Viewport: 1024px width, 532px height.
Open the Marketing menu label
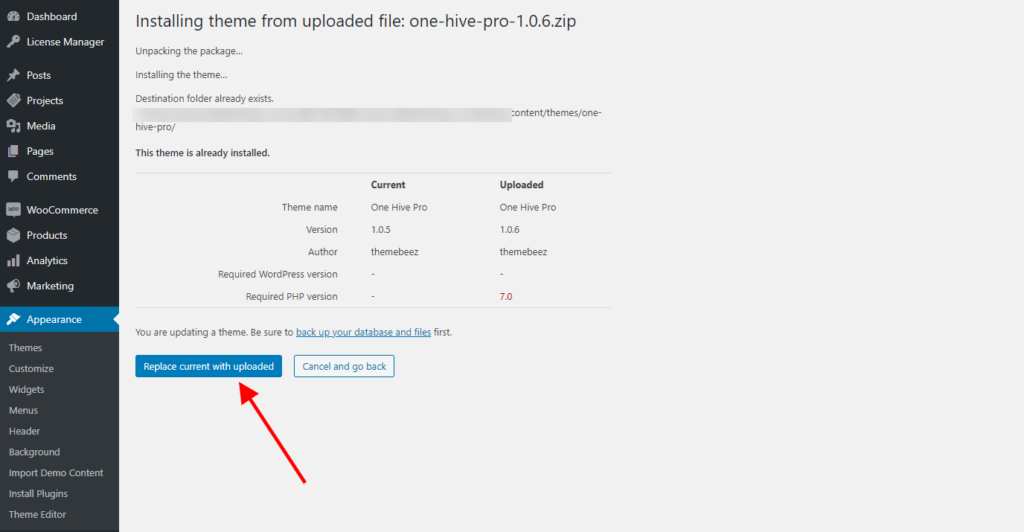tap(50, 286)
